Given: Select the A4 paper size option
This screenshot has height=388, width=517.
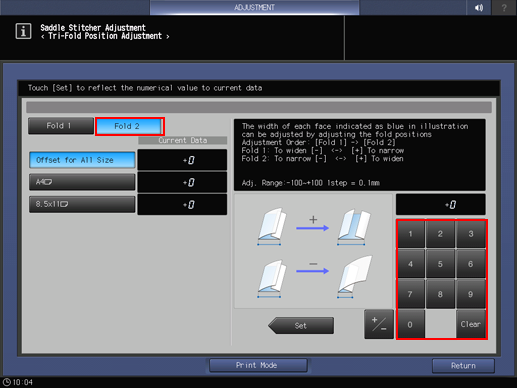Looking at the screenshot, I should [x=82, y=182].
